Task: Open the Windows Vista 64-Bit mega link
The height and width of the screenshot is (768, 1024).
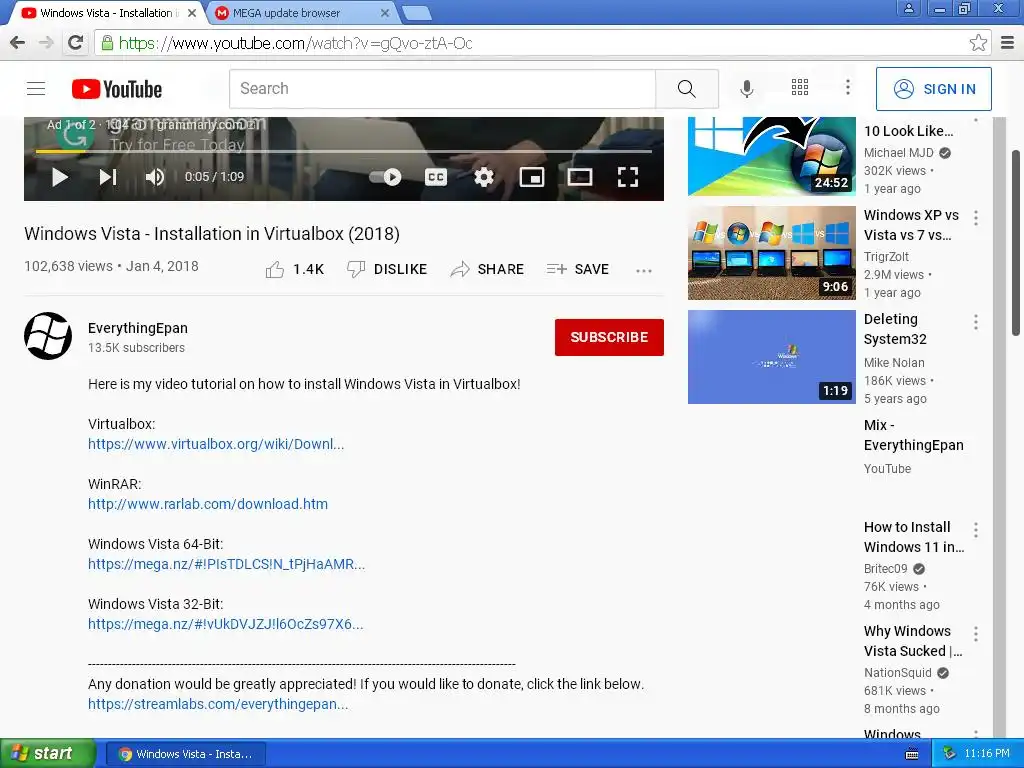Action: click(227, 564)
